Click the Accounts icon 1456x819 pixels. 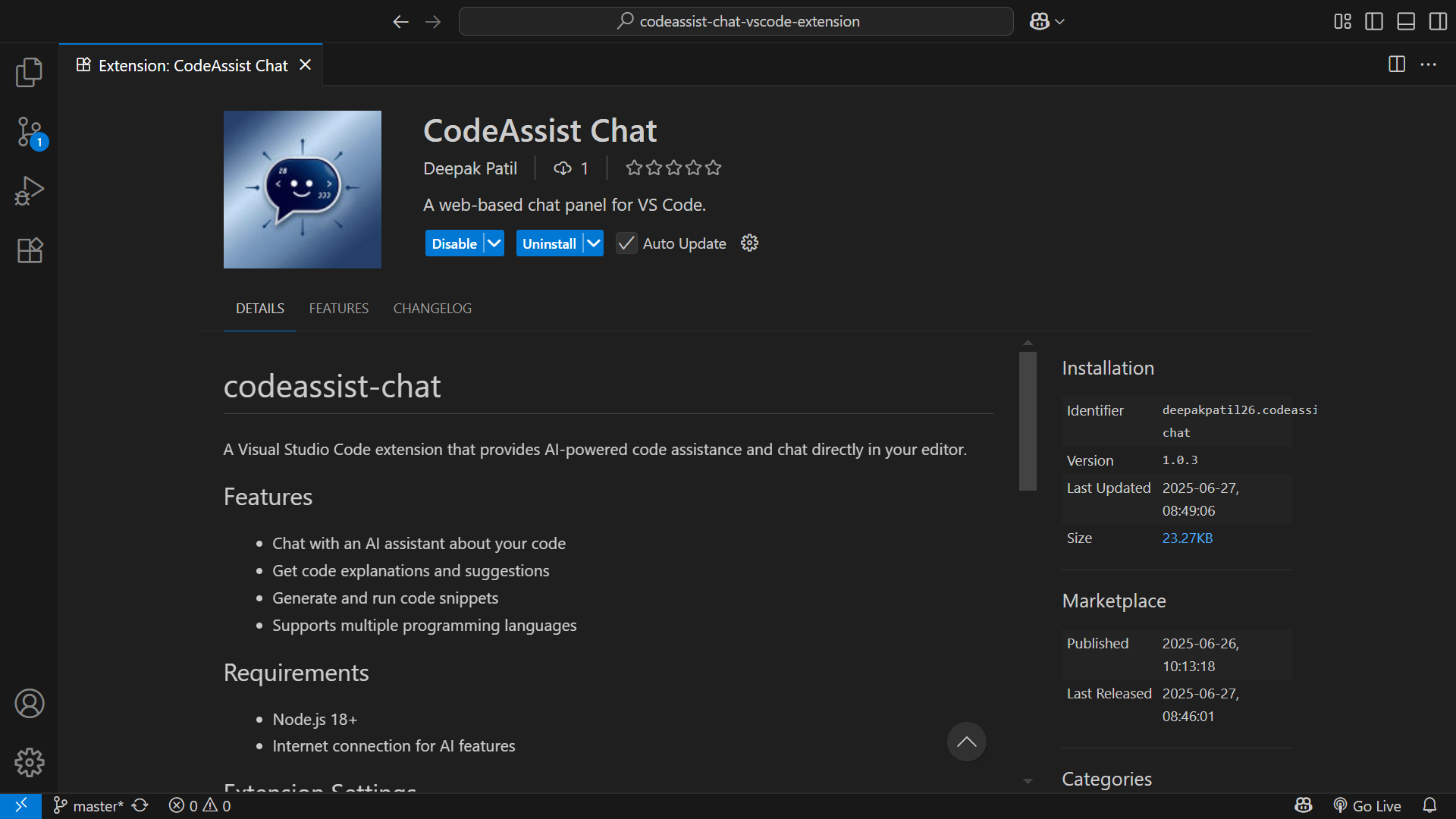click(29, 703)
